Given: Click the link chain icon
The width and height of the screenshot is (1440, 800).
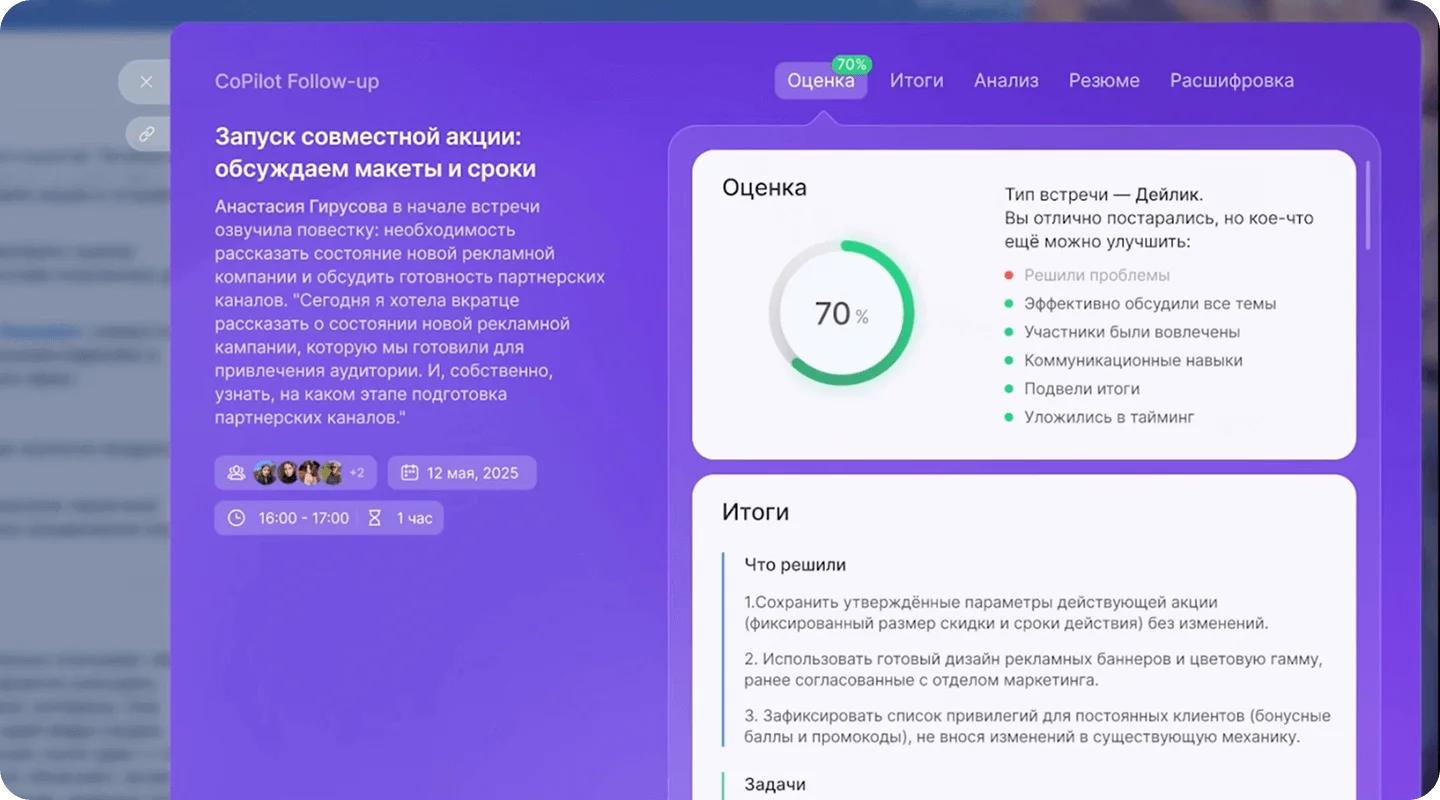Looking at the screenshot, I should 146,133.
